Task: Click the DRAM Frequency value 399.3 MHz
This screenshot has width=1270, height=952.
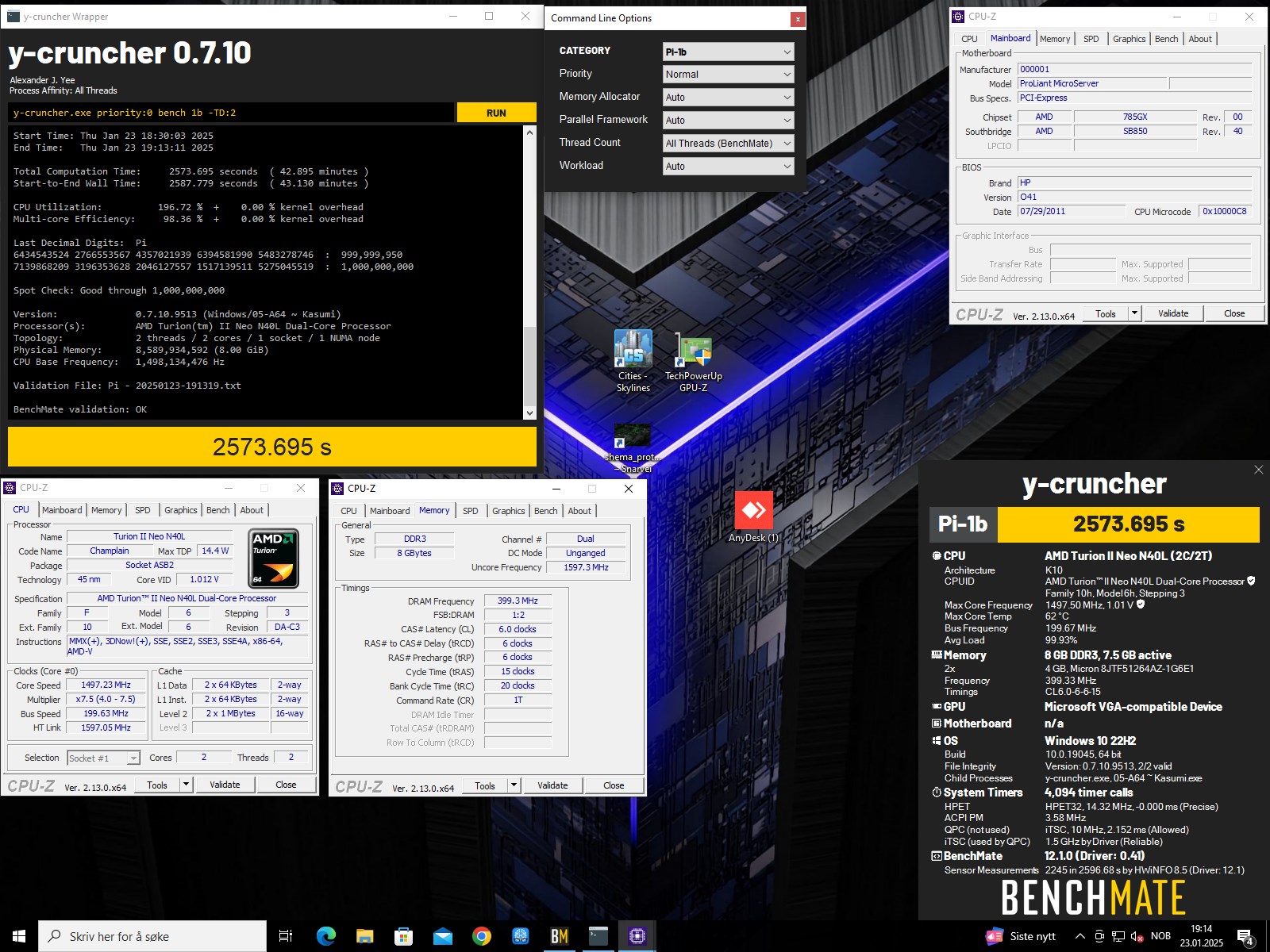Action: tap(518, 601)
